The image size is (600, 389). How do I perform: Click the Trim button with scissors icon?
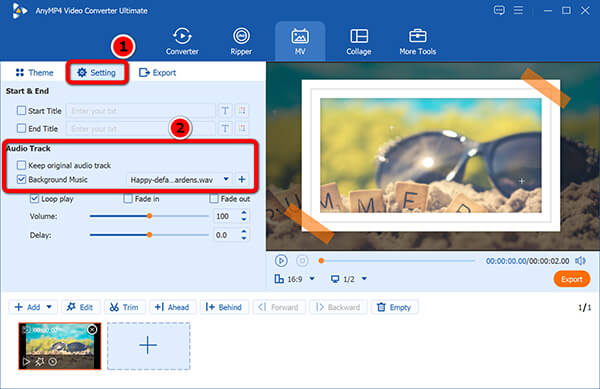(x=124, y=307)
